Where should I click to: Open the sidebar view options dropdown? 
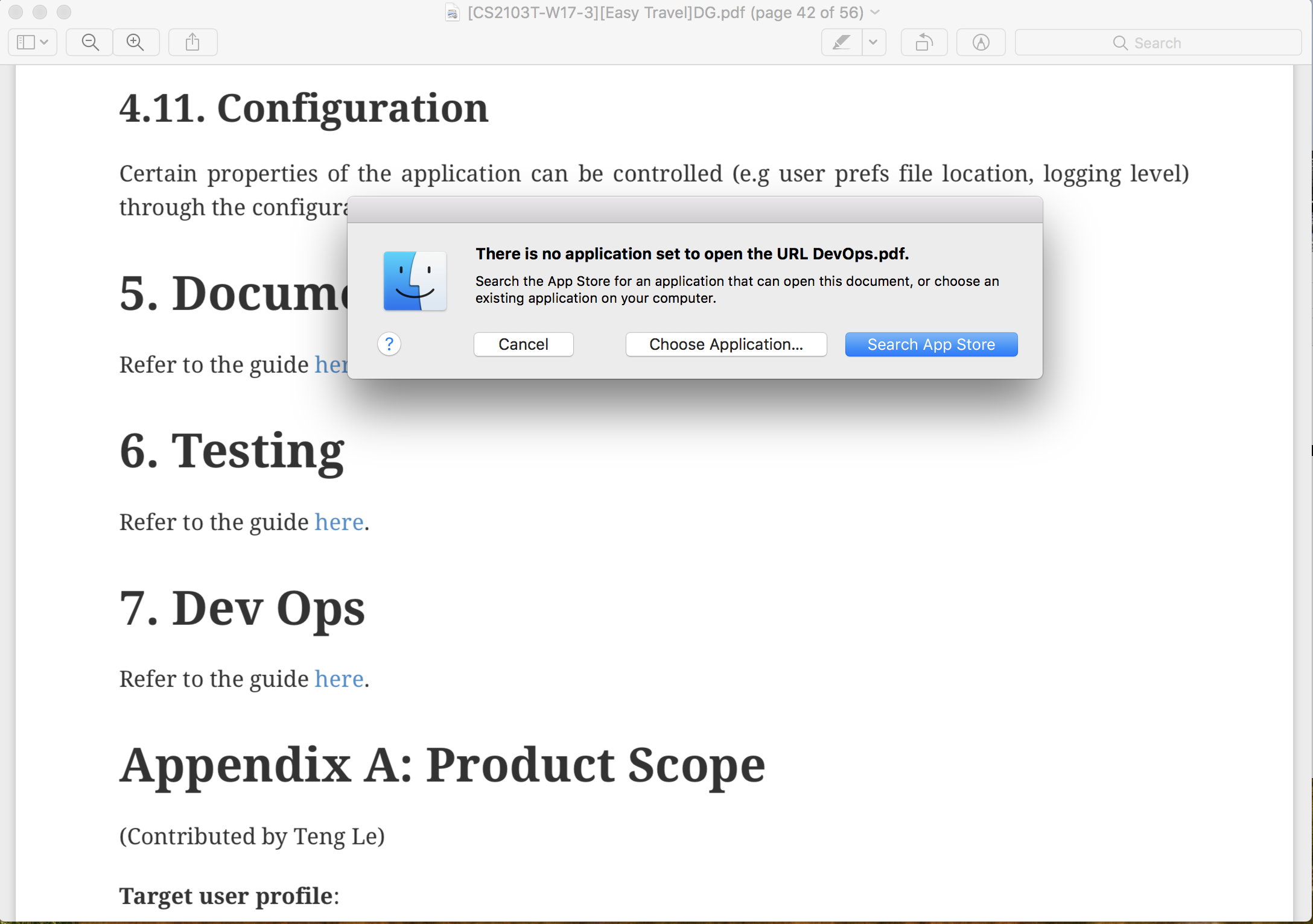tap(33, 42)
